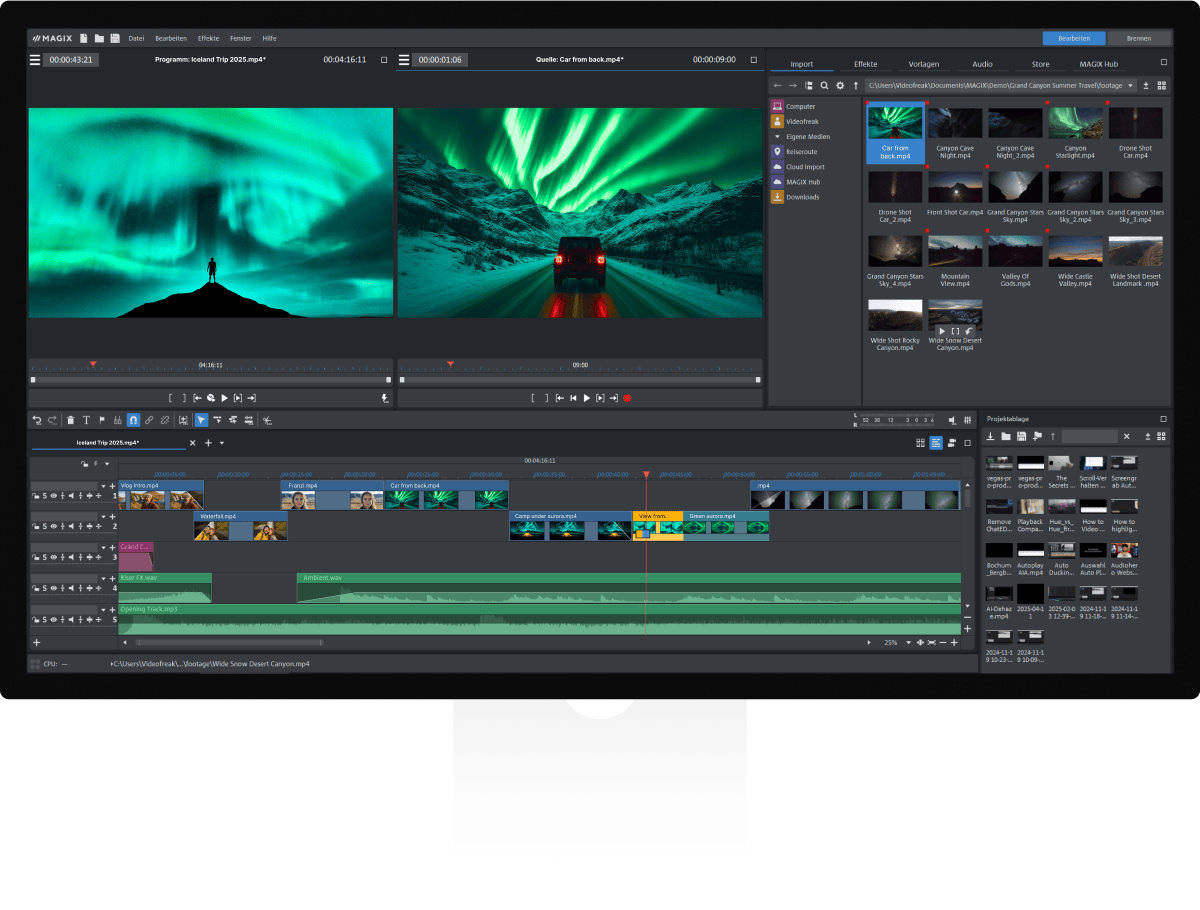Viewport: 1200px width, 910px height.
Task: Open the Fenster menu in the menu bar
Action: coord(241,38)
